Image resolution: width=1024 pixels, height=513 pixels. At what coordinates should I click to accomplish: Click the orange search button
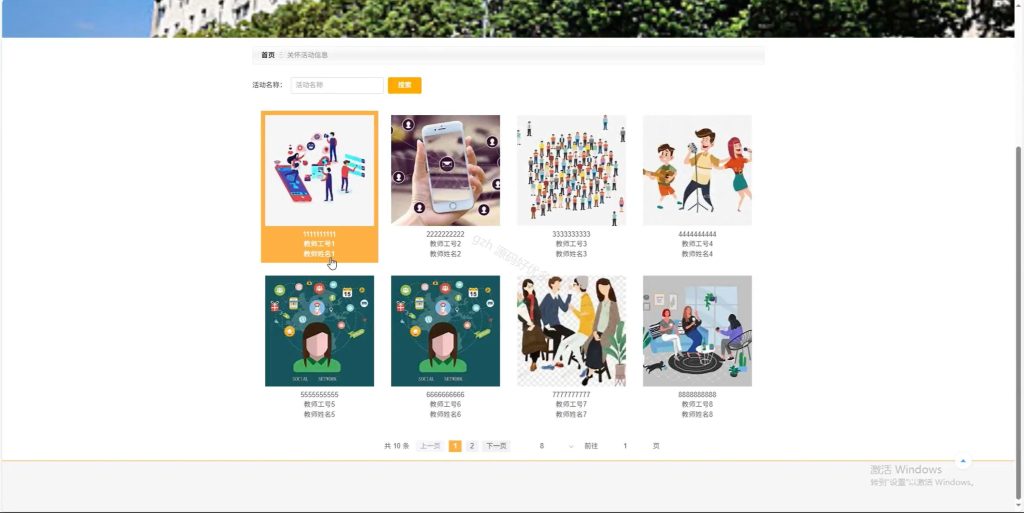[404, 85]
